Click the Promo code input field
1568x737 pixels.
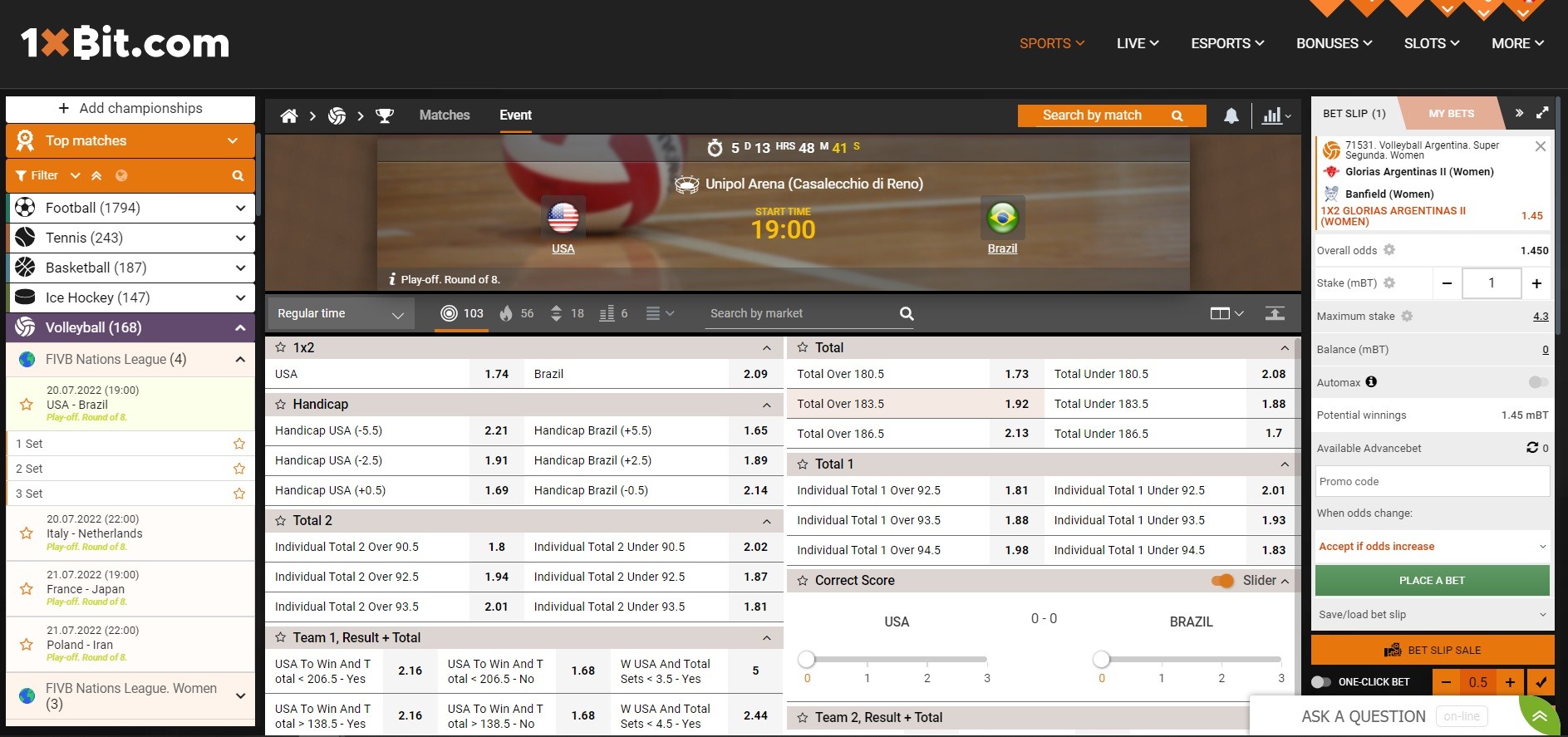tap(1432, 482)
